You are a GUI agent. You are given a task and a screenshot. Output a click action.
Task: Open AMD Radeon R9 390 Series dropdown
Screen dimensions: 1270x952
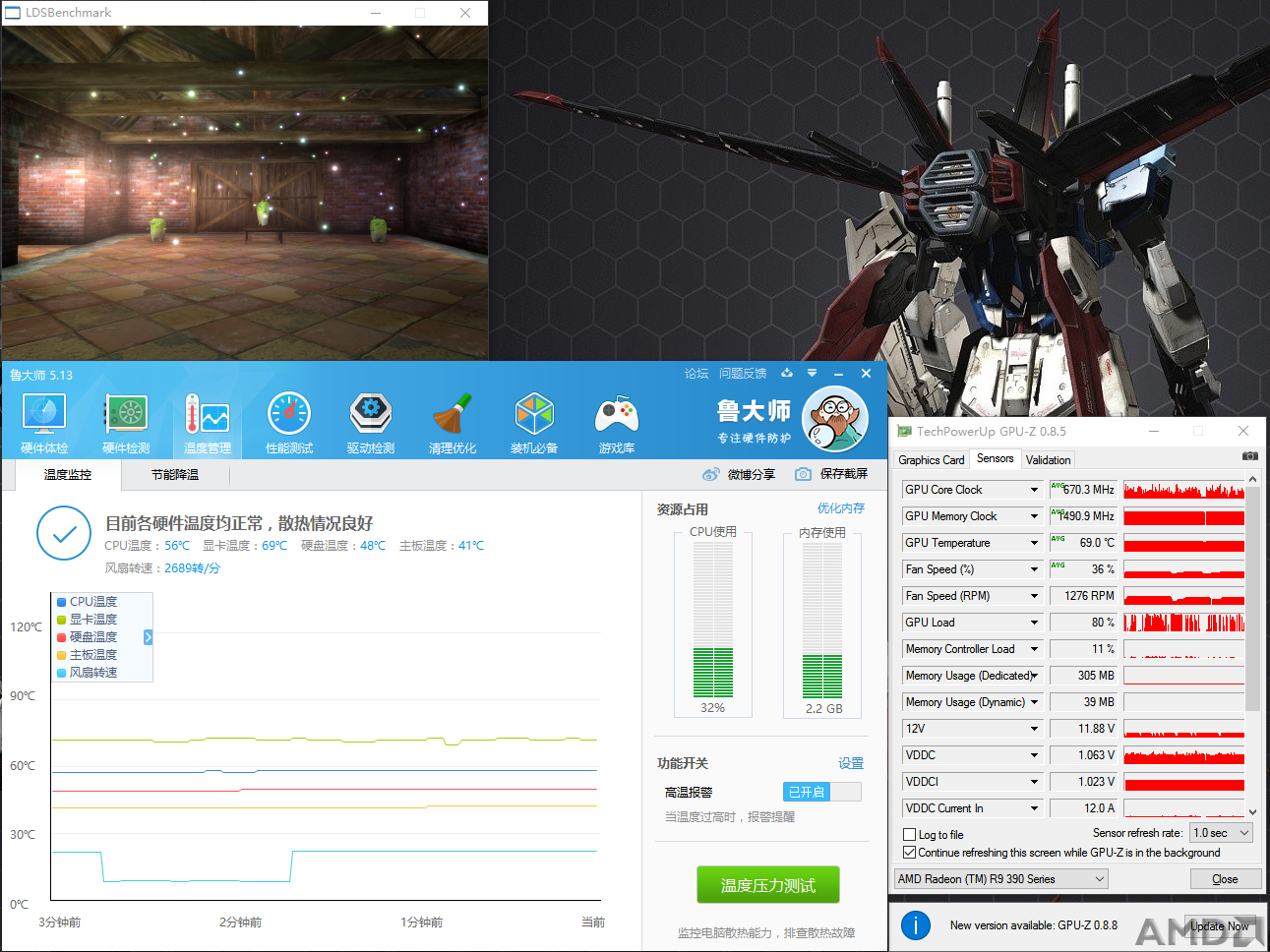coord(1001,879)
